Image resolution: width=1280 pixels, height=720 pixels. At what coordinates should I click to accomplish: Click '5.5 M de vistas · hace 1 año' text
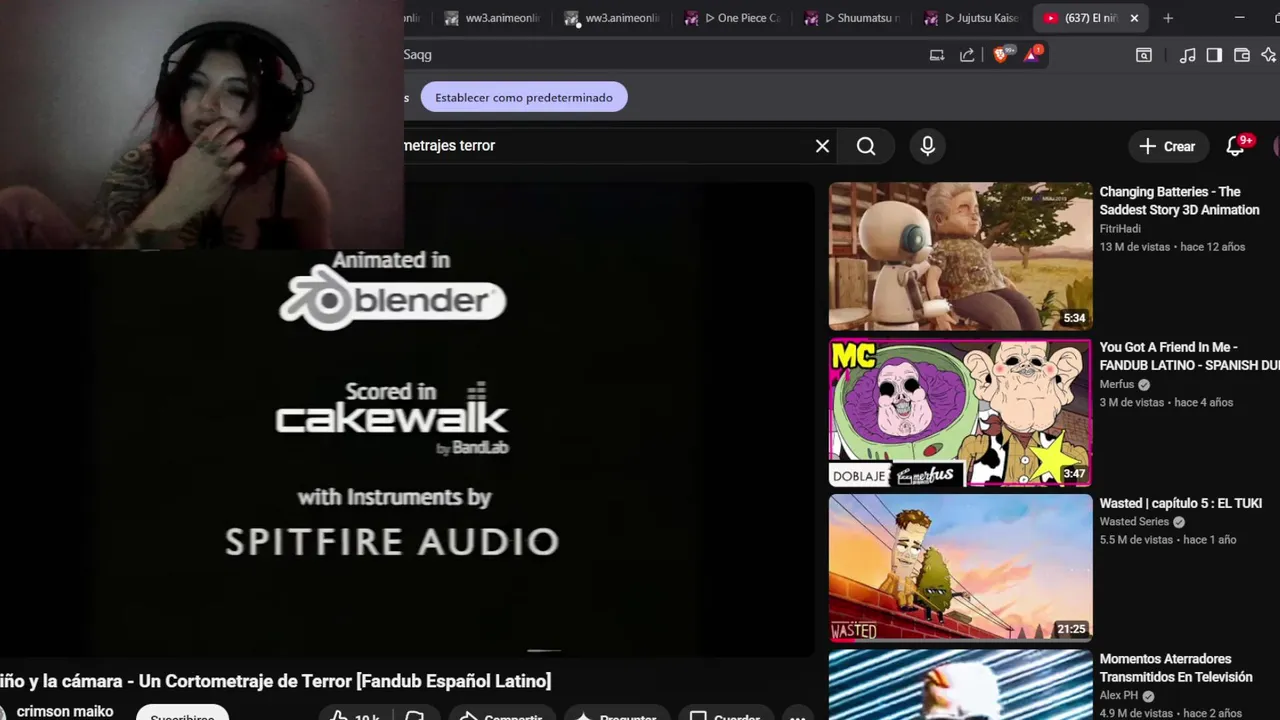click(x=1168, y=539)
